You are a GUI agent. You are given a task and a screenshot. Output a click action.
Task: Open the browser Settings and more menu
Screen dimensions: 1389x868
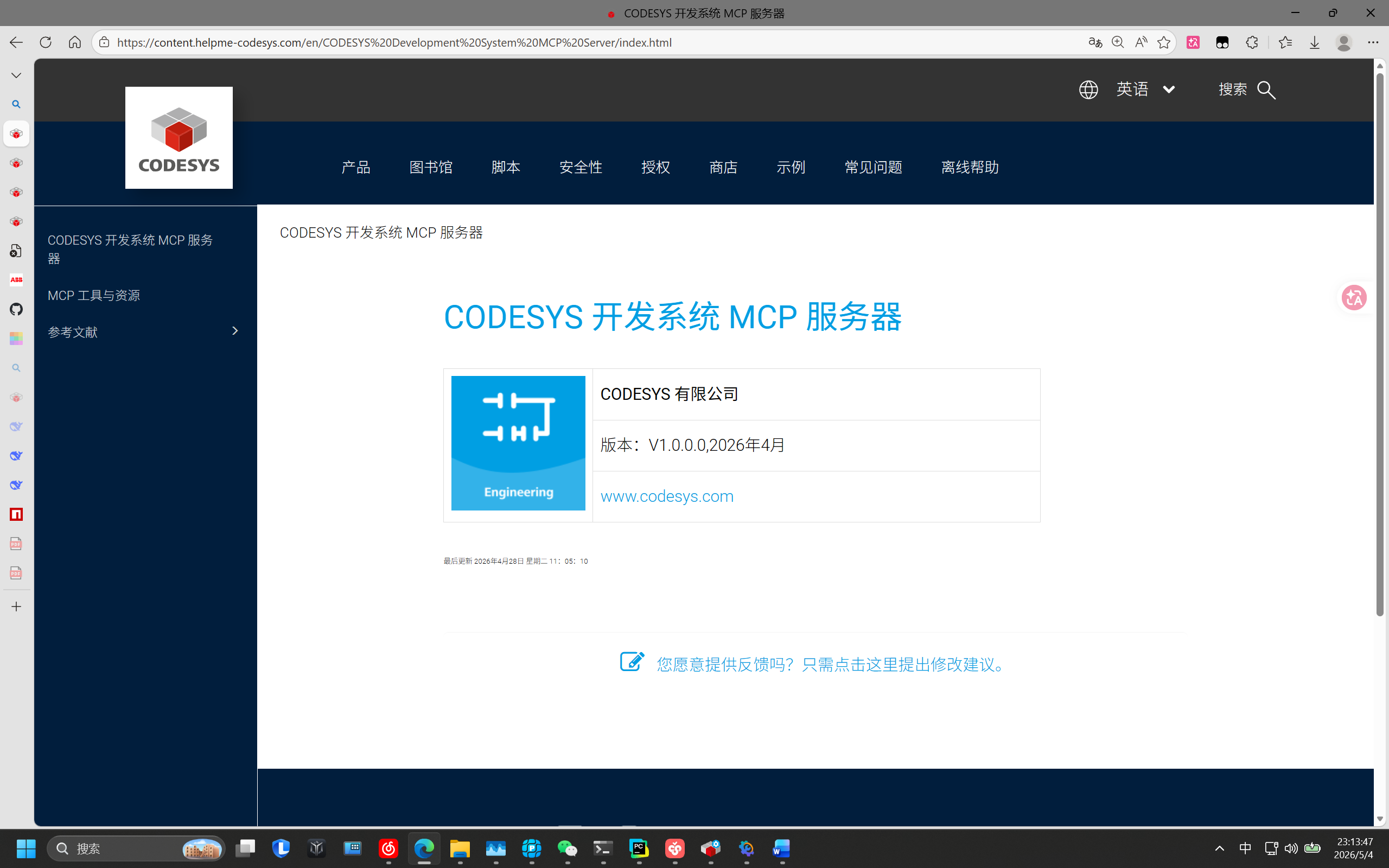pos(1373,42)
